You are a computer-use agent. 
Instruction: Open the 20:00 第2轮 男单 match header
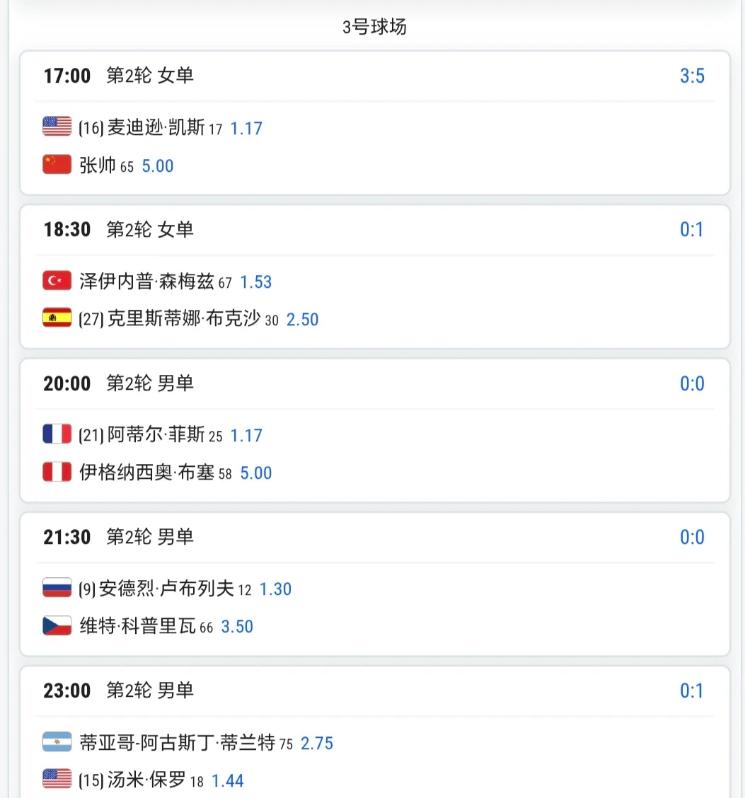(118, 383)
